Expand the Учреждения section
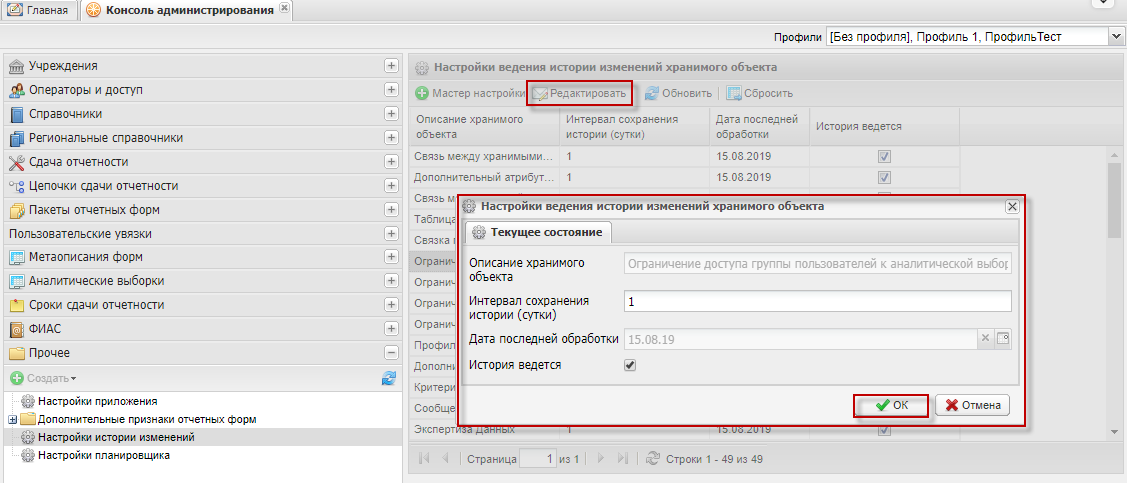Screen dimensions: 1127x483 (391, 66)
